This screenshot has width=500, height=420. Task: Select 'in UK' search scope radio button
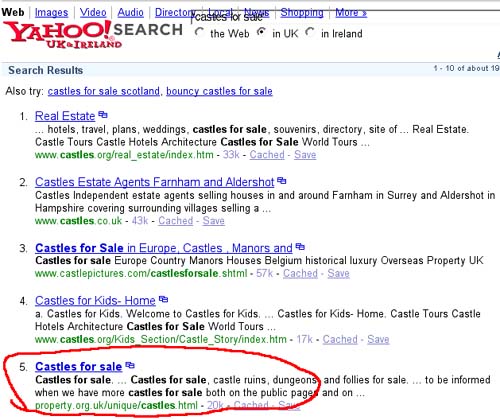(261, 32)
